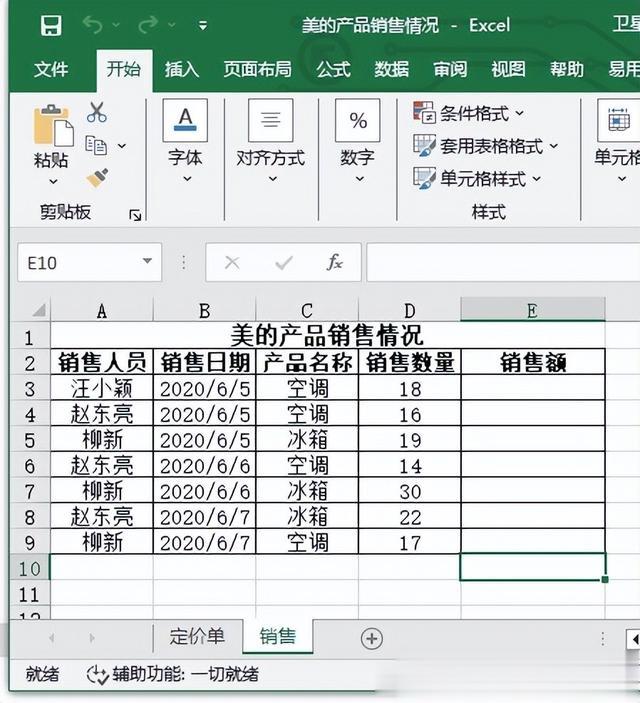Click the Insert Function fx icon
This screenshot has width=640, height=703.
coord(335,262)
